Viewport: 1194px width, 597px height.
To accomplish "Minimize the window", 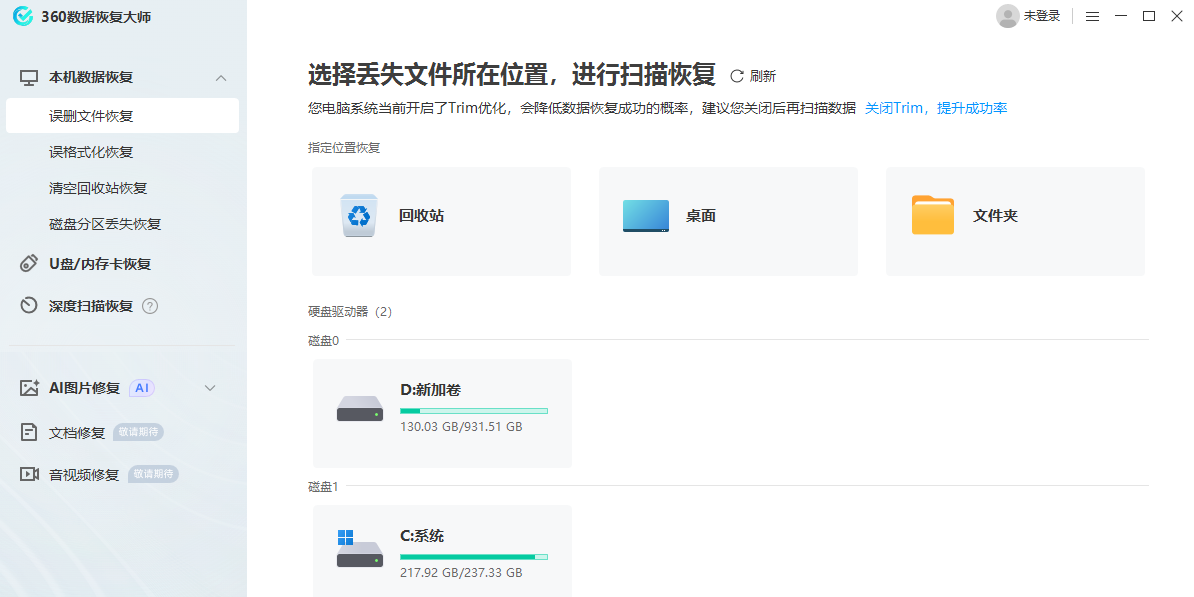I will (1120, 16).
